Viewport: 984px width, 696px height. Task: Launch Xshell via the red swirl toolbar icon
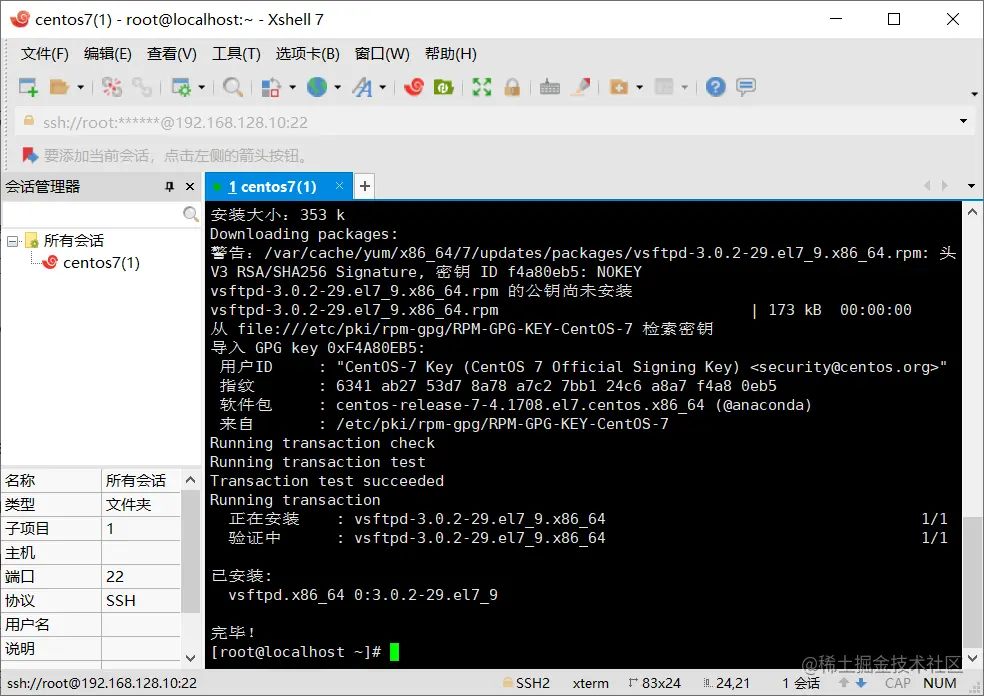click(x=414, y=87)
